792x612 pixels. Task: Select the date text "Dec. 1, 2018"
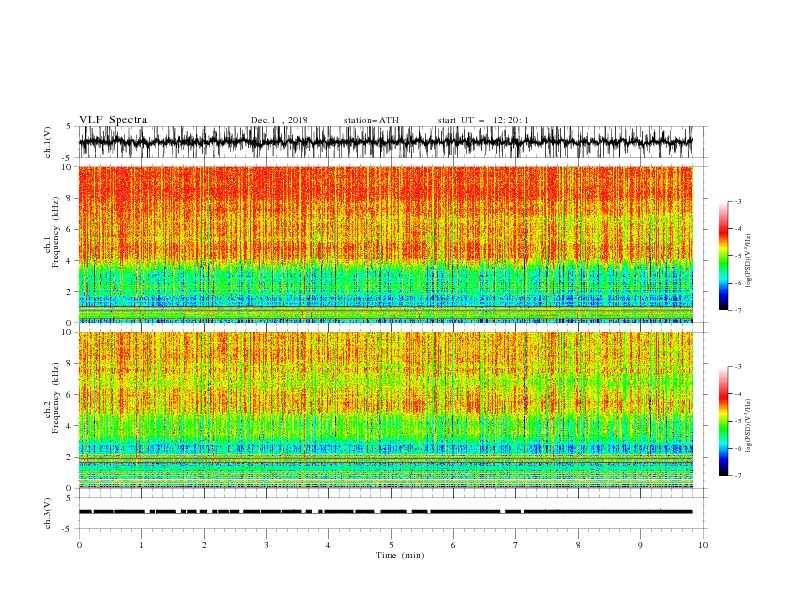coord(279,120)
